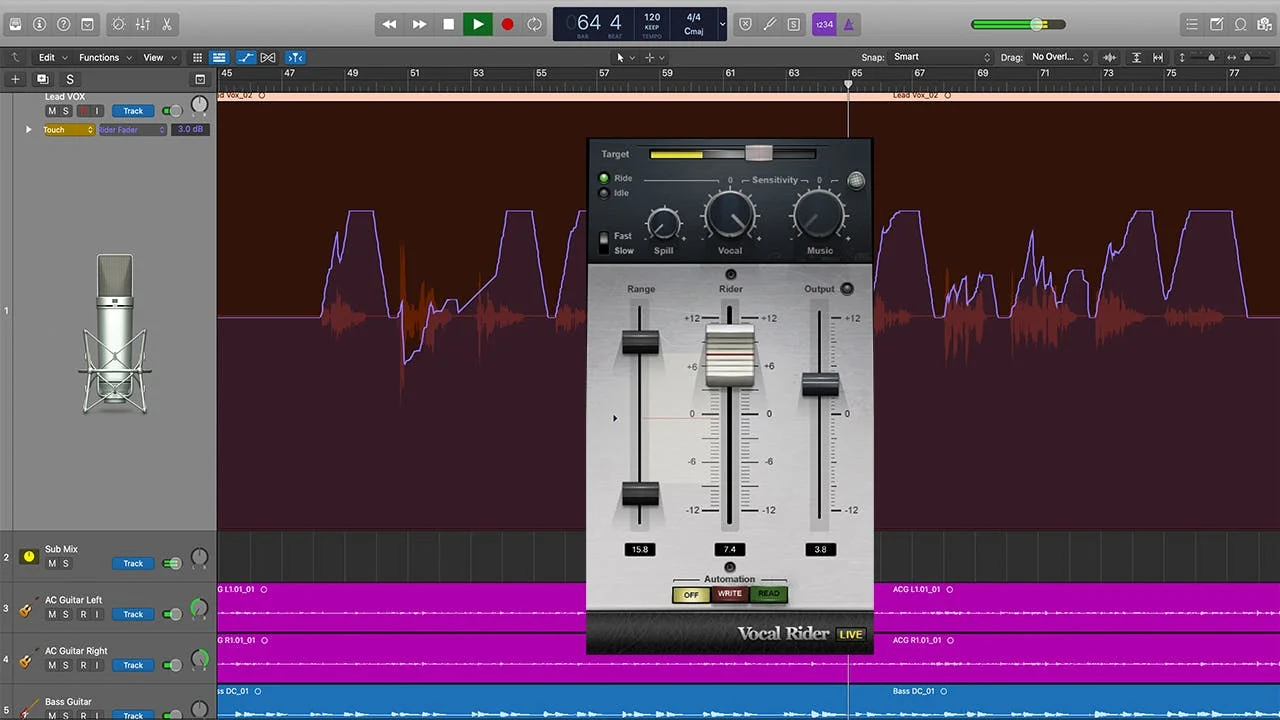Image resolution: width=1280 pixels, height=720 pixels.
Task: Enable WRITE automation in Vocal Rider
Action: tap(729, 594)
